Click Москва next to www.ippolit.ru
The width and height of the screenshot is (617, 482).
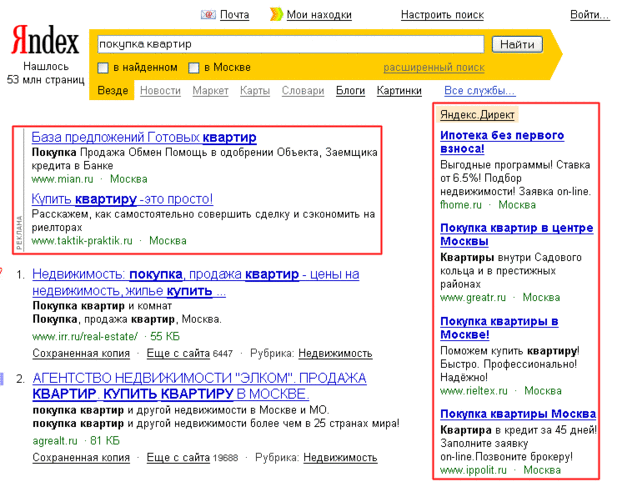pyautogui.click(x=542, y=470)
